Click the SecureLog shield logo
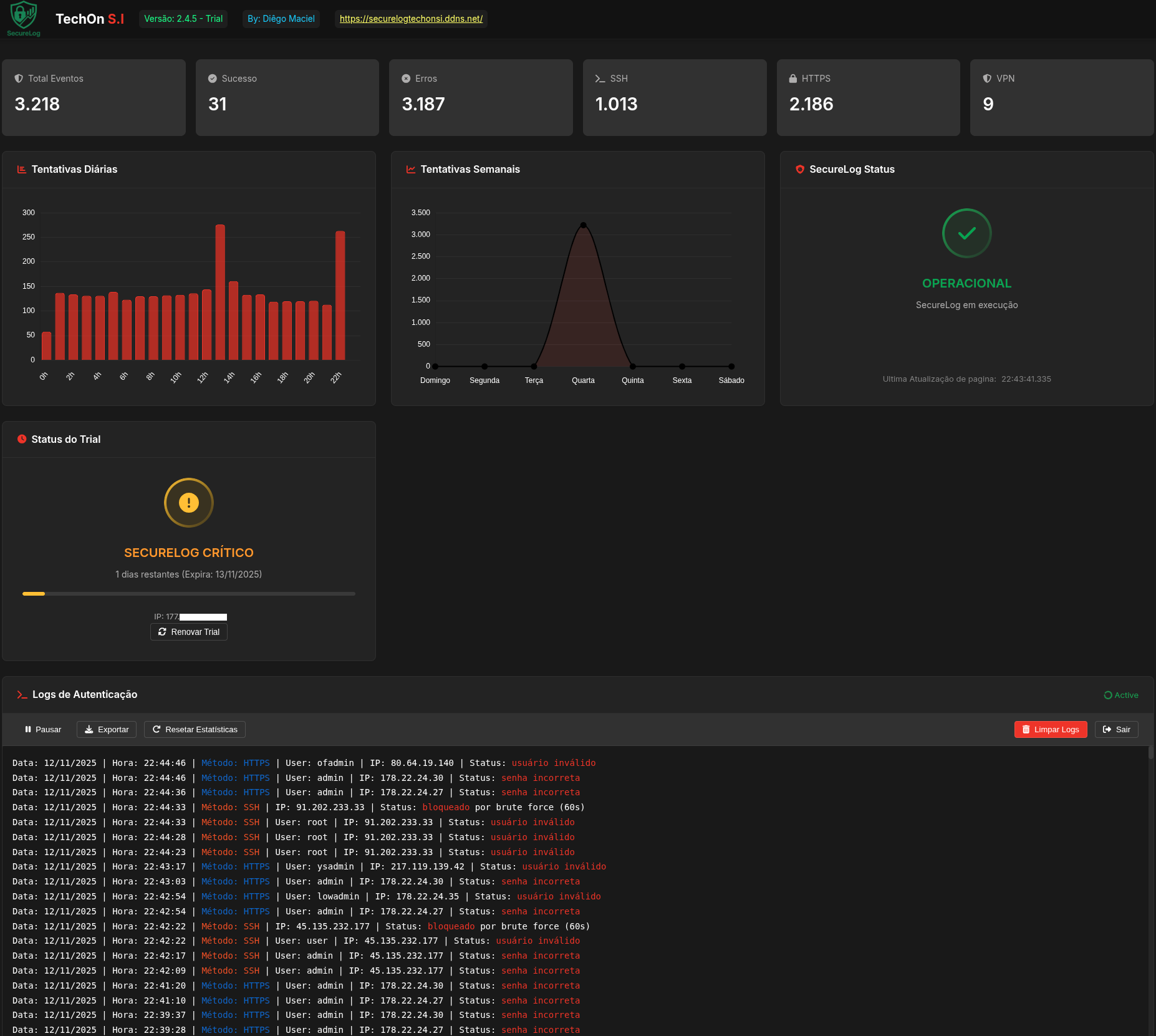The width and height of the screenshot is (1156, 1036). click(x=24, y=16)
